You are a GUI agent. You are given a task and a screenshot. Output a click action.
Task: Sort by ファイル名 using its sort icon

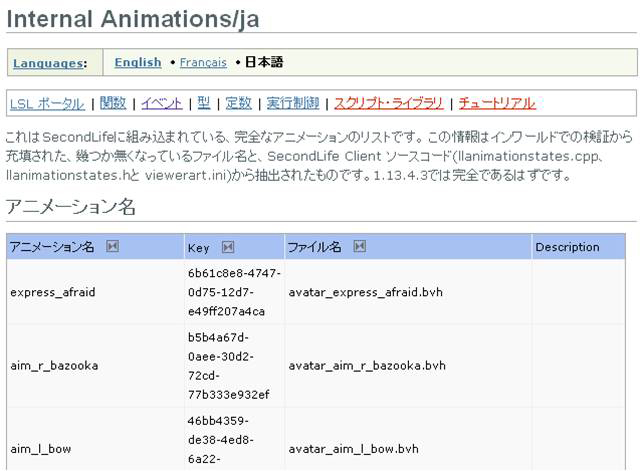360,247
